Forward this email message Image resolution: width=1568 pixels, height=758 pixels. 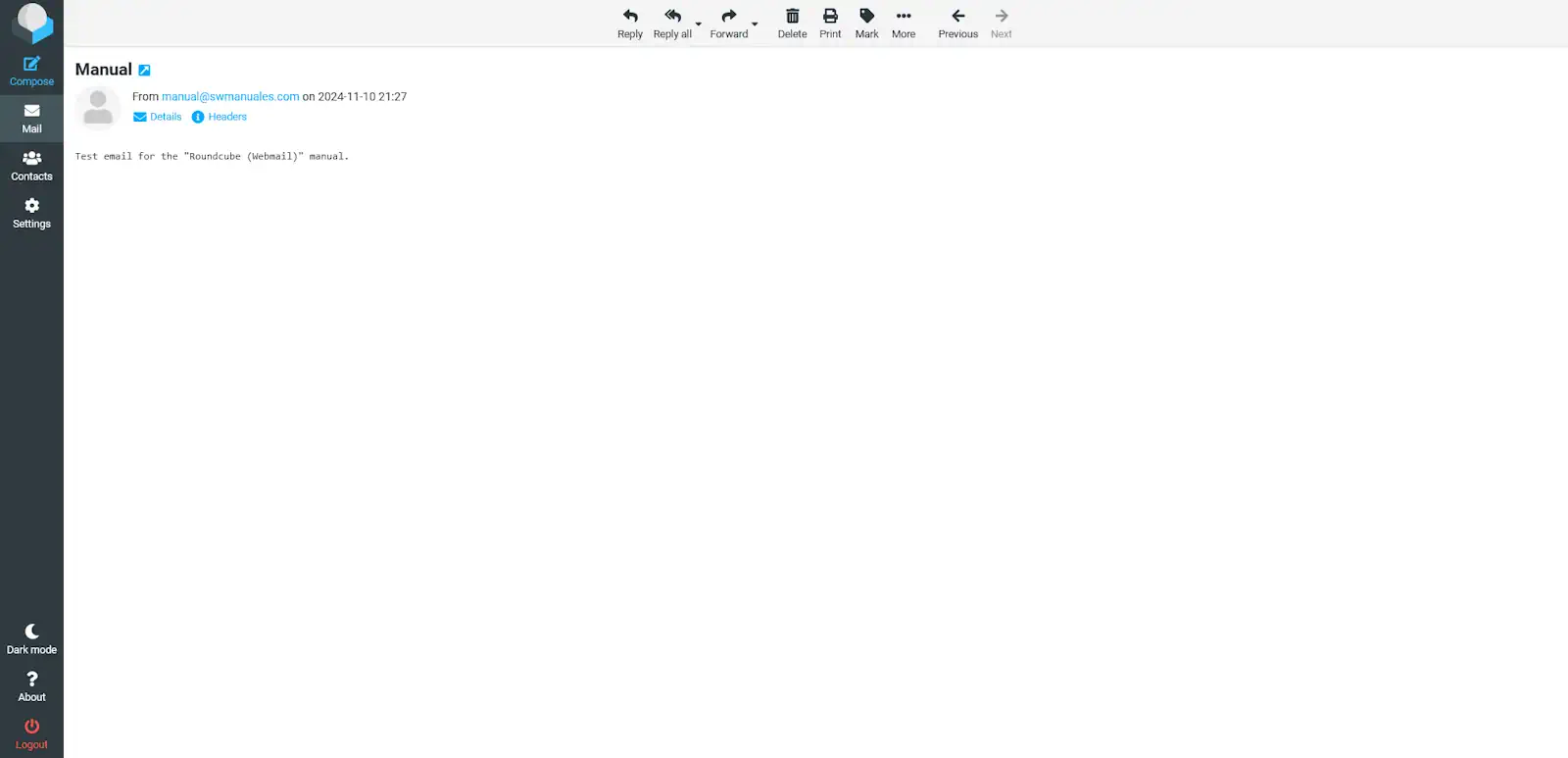pos(728,23)
